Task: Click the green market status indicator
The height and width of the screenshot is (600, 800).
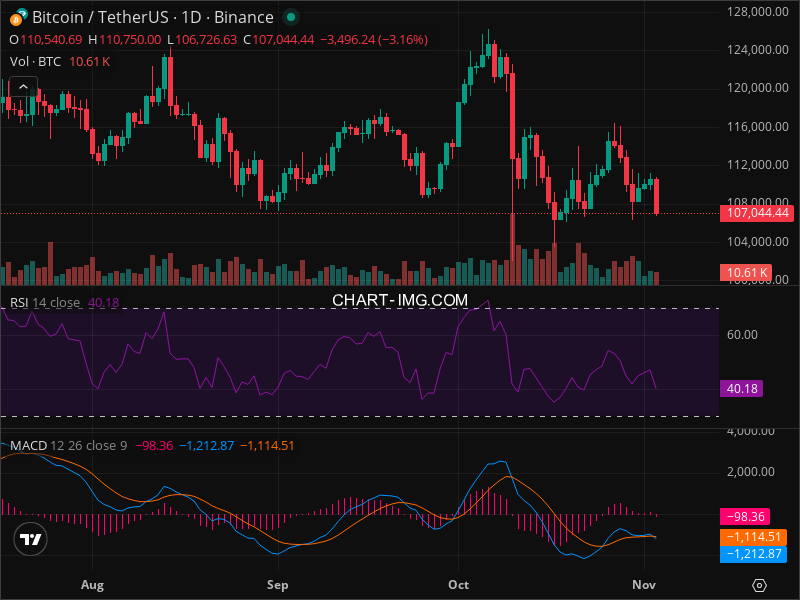Action: pos(290,17)
